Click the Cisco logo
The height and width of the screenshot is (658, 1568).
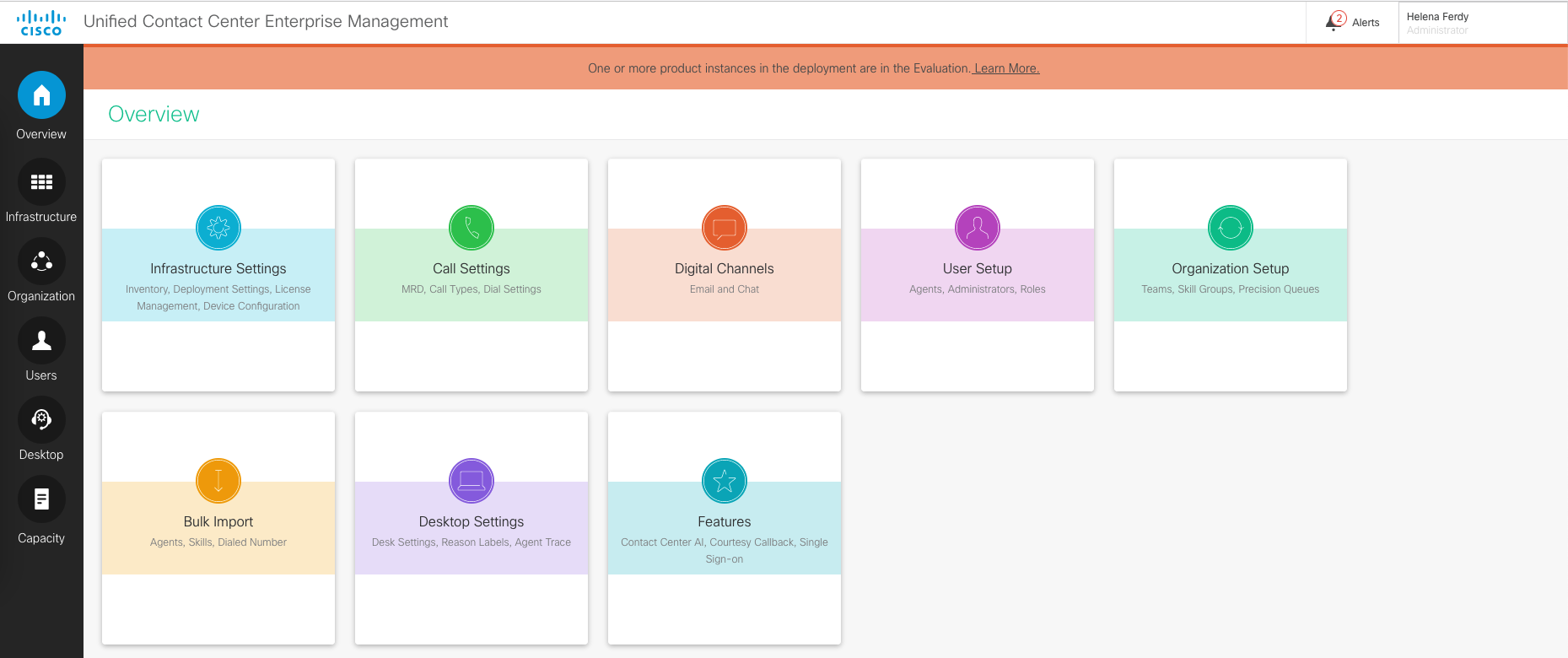(41, 23)
